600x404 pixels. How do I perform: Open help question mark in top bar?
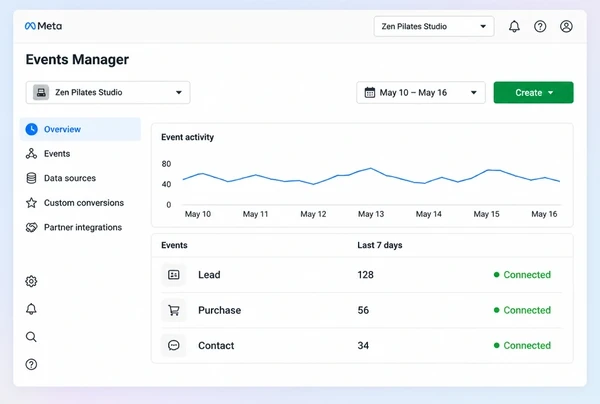[x=540, y=26]
